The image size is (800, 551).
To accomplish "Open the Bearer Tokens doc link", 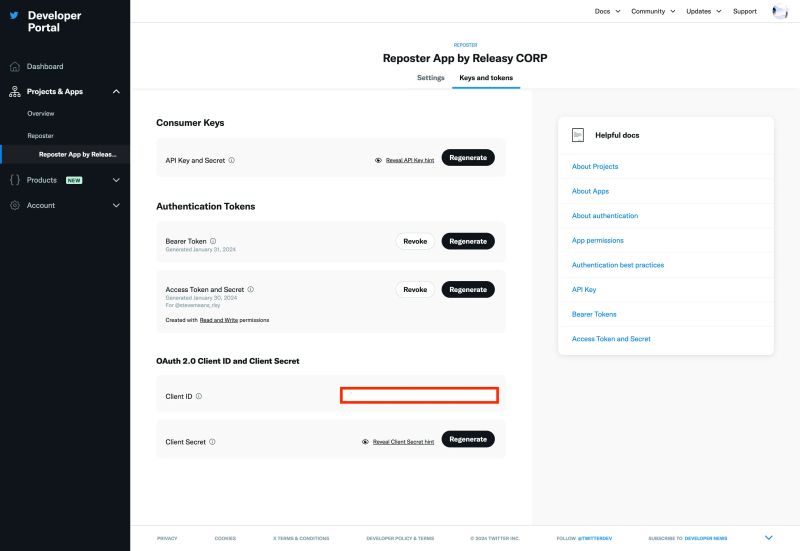I will 594,314.
